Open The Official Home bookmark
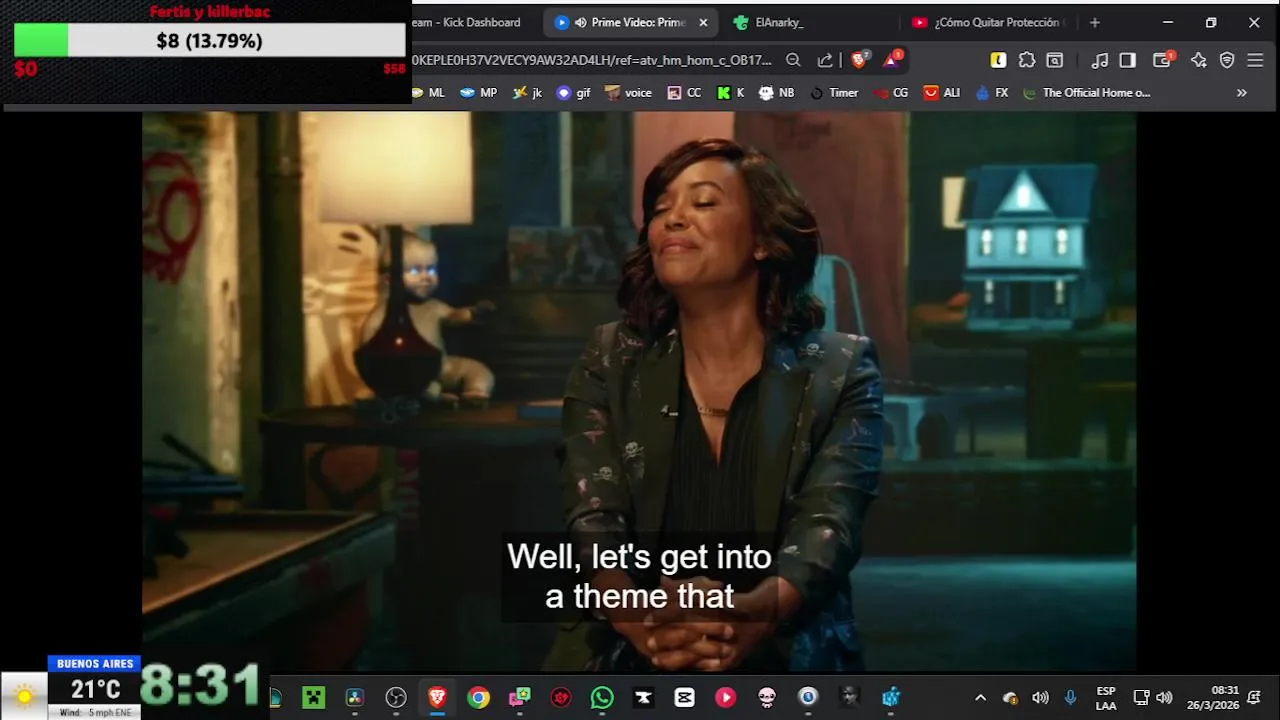The image size is (1280, 720). tap(1086, 93)
